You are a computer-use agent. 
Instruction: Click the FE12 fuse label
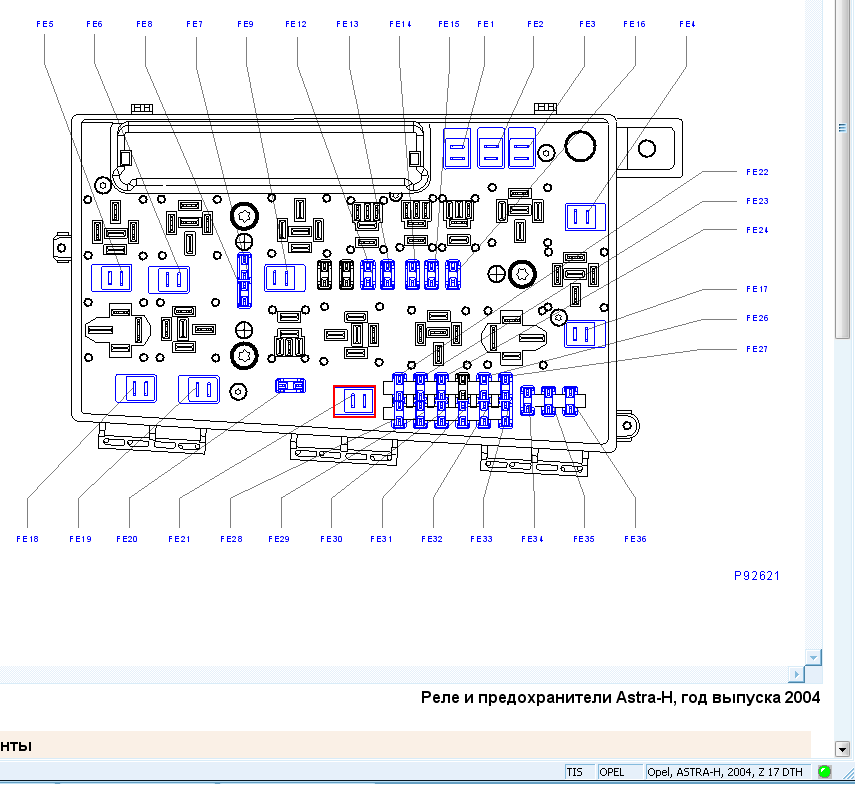pyautogui.click(x=296, y=24)
